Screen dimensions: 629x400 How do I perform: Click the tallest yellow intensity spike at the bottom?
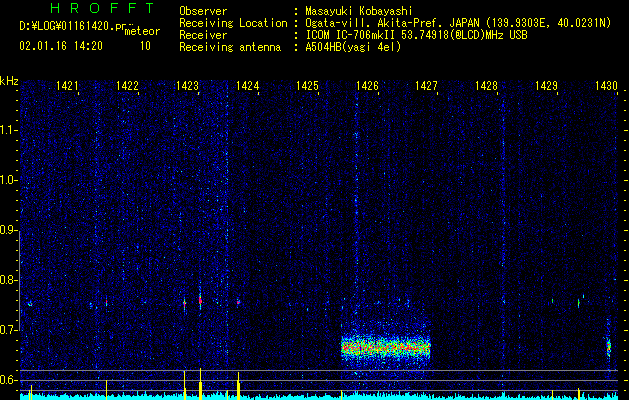tap(200, 384)
